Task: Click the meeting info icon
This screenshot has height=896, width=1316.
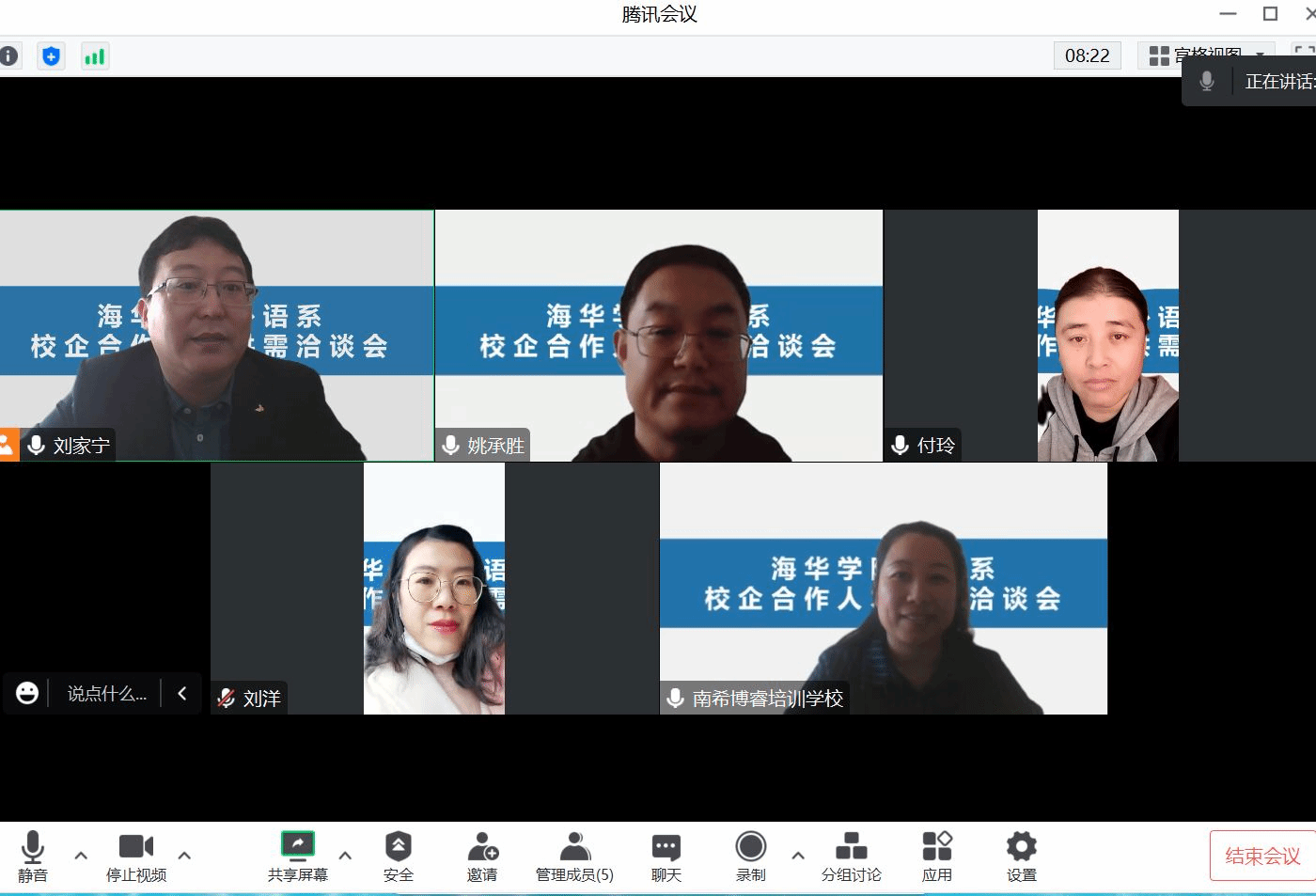Action: click(8, 56)
